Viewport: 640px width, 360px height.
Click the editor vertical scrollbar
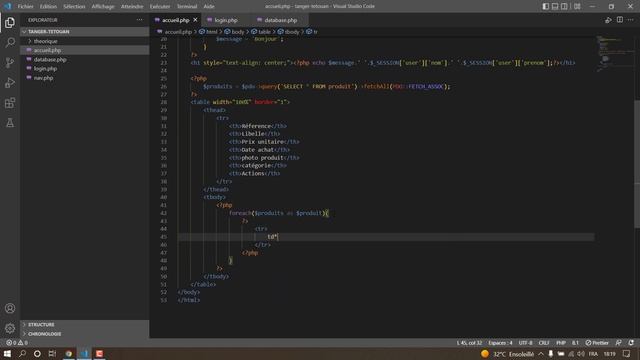tap(637, 163)
